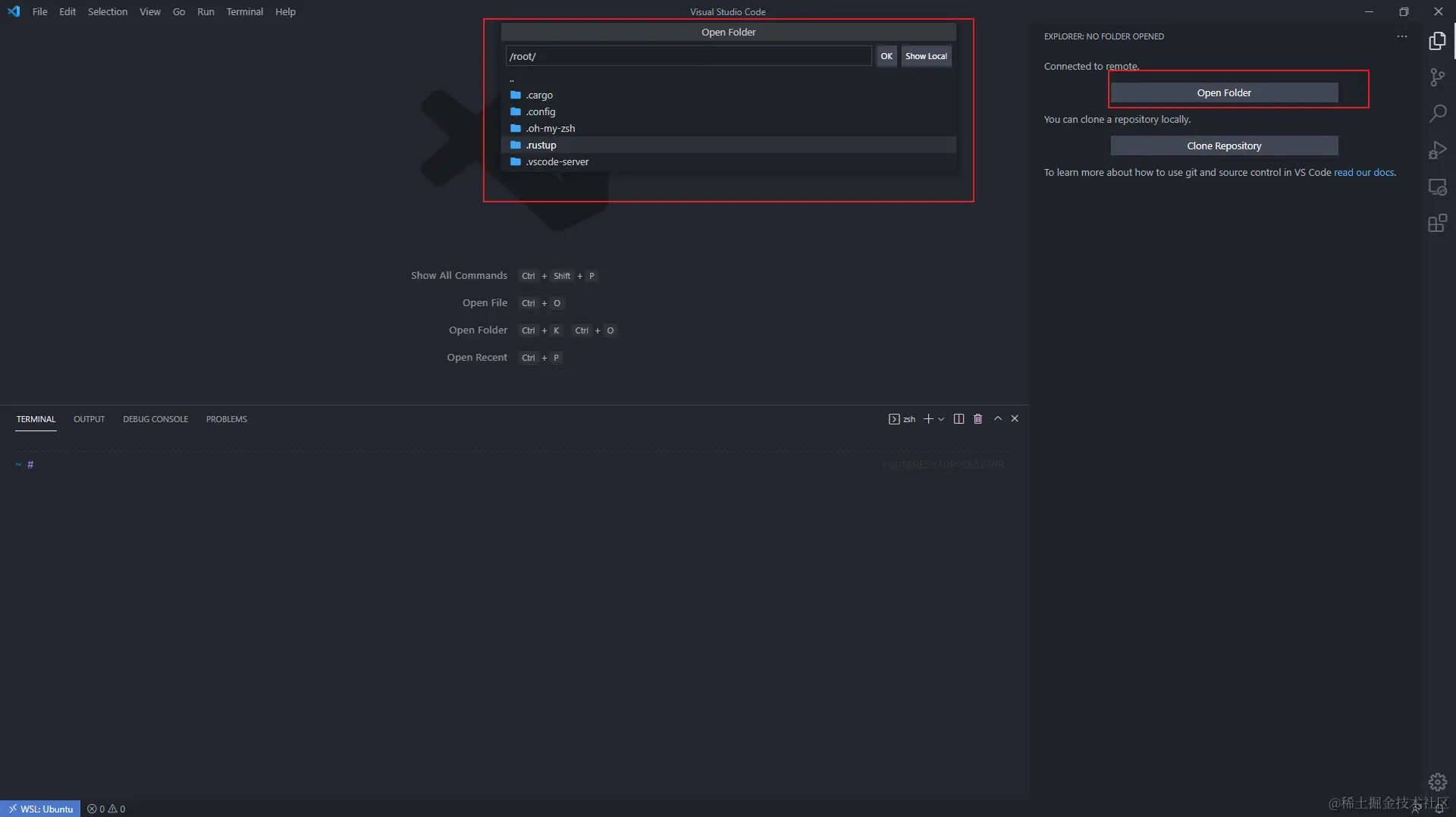Viewport: 1456px width, 817px height.
Task: Click the Open File hint text
Action: click(485, 303)
